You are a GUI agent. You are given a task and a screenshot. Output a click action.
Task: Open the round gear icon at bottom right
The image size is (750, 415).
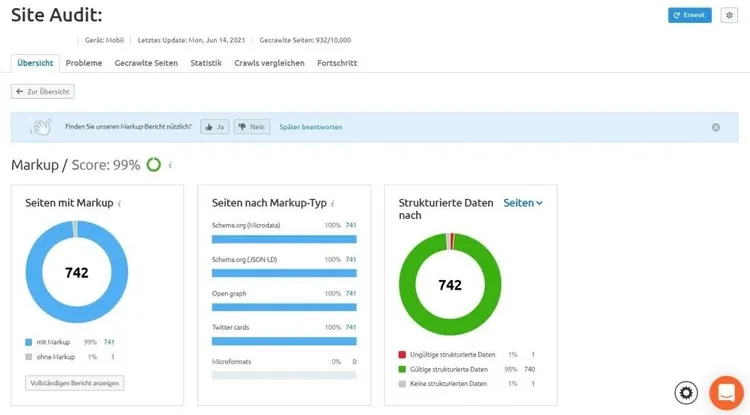tap(686, 393)
